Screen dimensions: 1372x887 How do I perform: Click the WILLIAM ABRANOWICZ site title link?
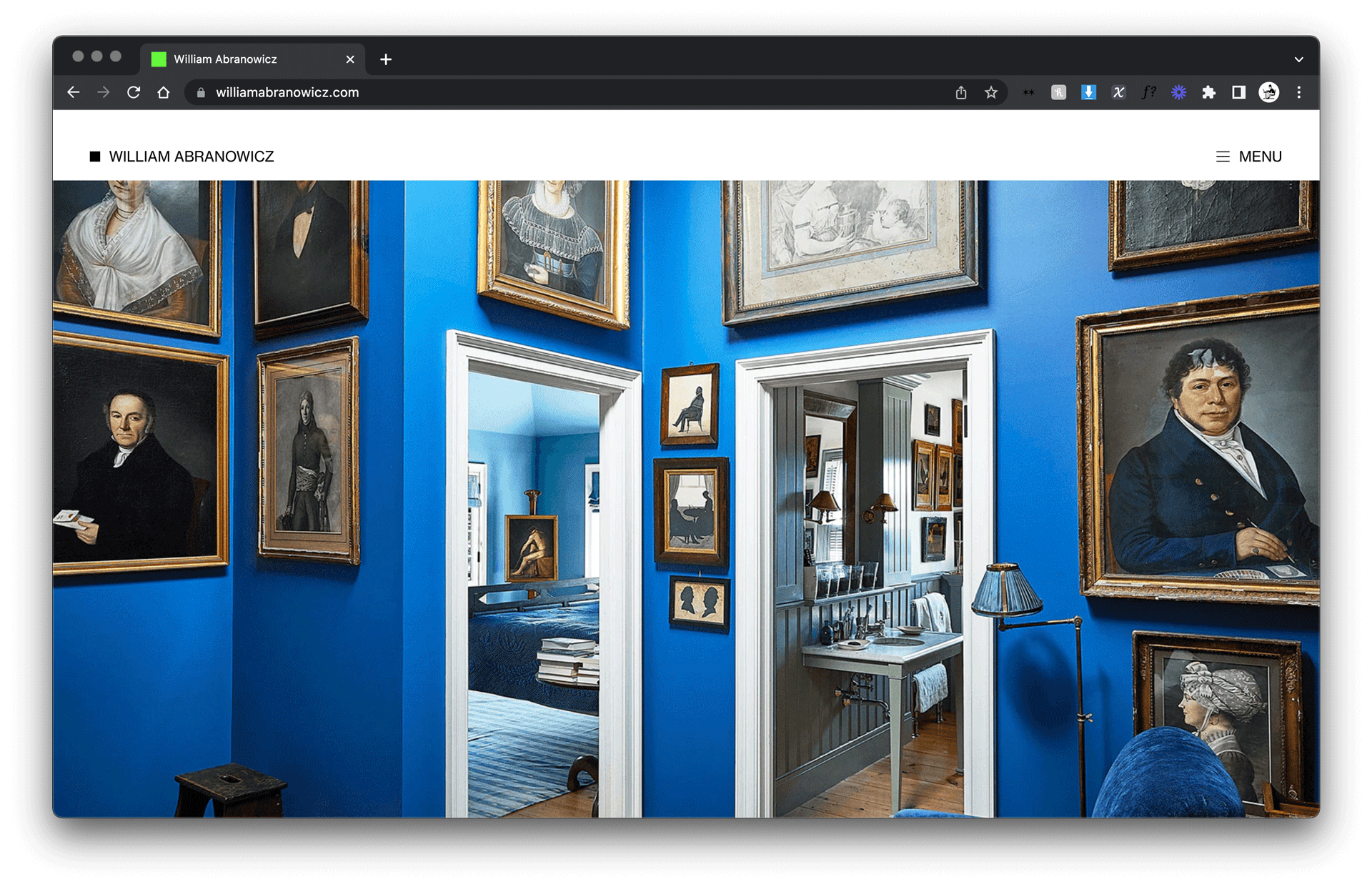pos(191,157)
